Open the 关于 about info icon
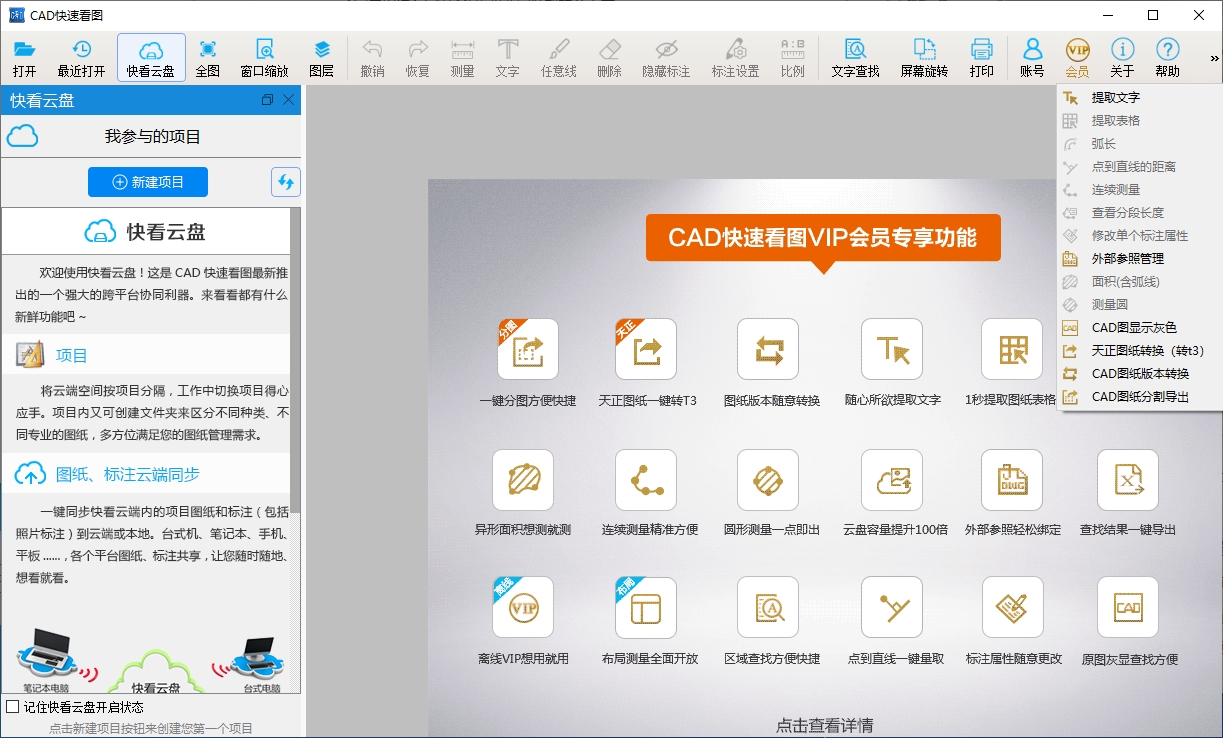Screen dimensions: 1223x738 click(x=1122, y=58)
